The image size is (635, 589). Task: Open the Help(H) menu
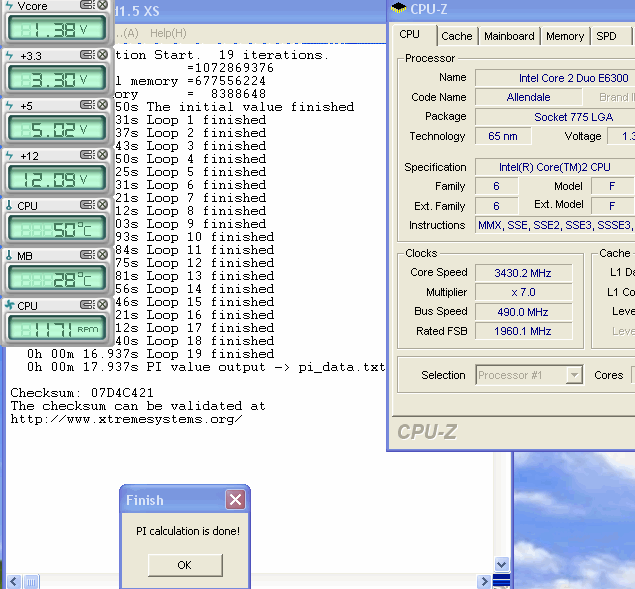point(168,32)
